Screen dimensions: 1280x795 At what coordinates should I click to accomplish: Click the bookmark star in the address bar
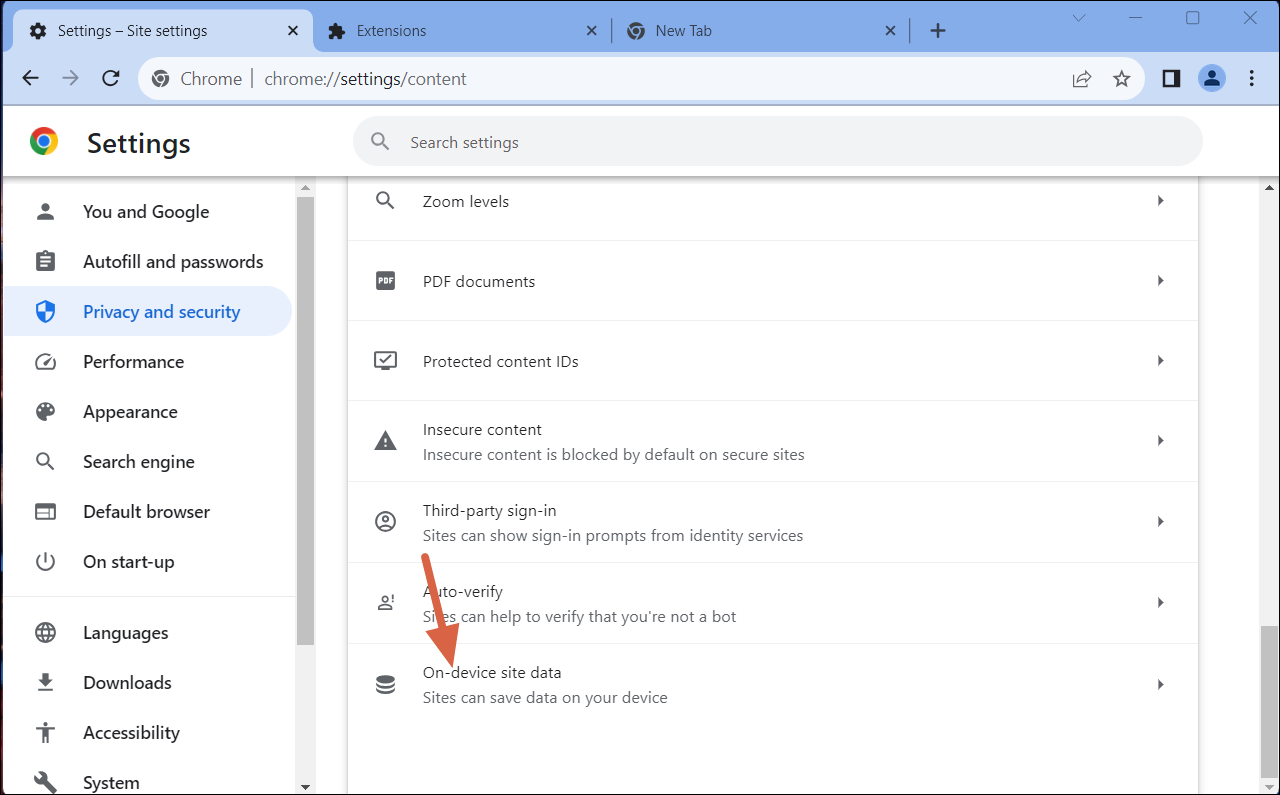point(1121,78)
